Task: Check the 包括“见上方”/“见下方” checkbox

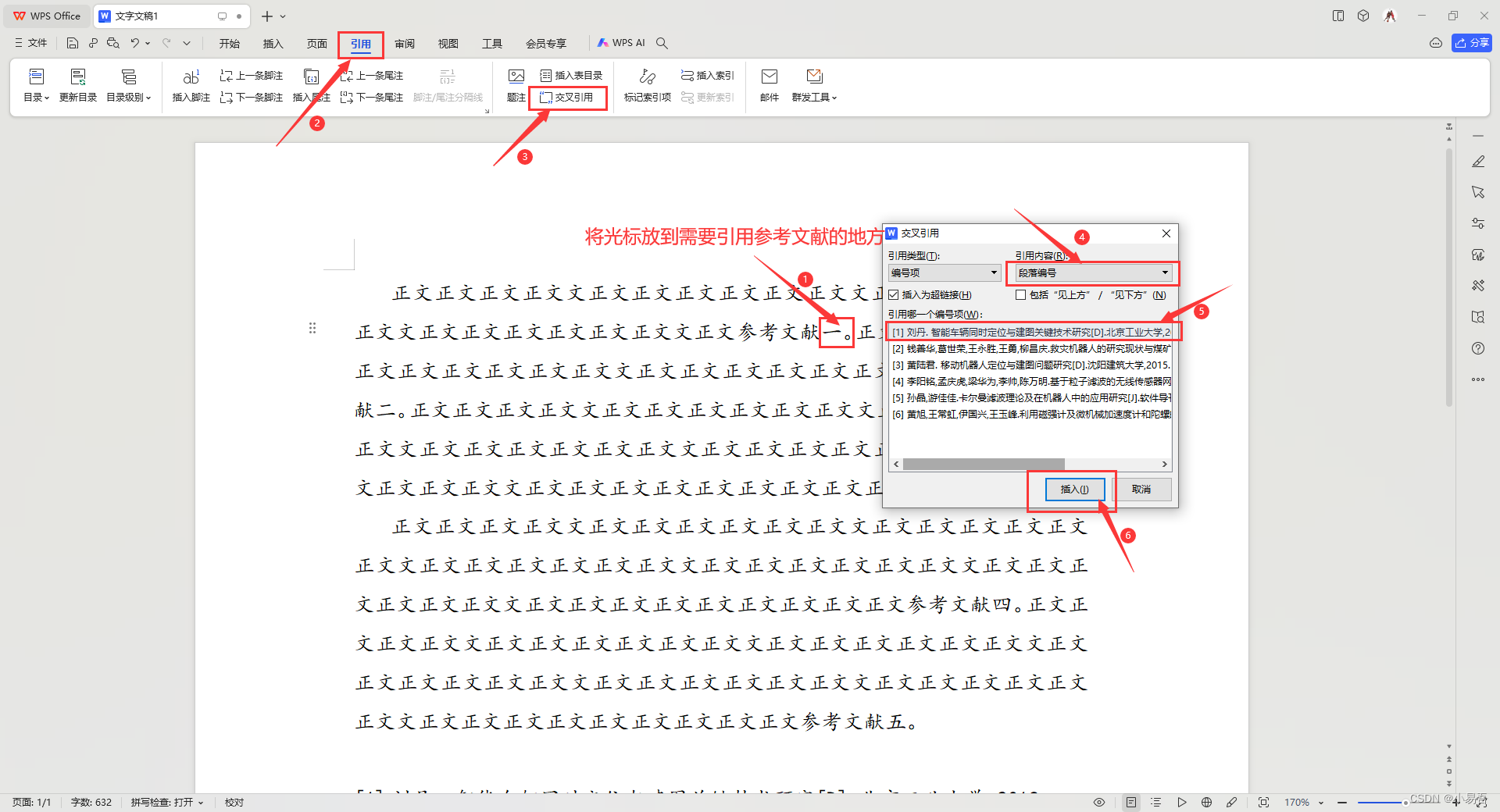Action: (1020, 295)
